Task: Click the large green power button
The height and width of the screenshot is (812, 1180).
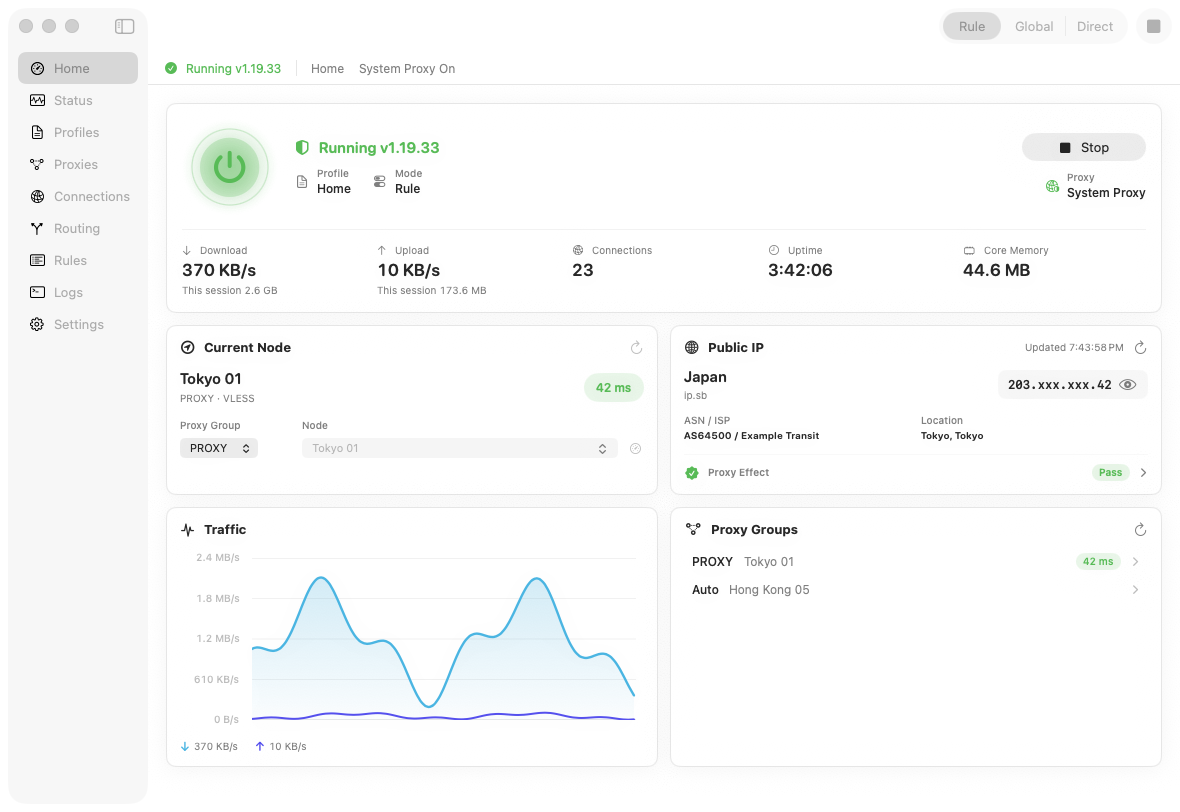Action: (x=230, y=167)
